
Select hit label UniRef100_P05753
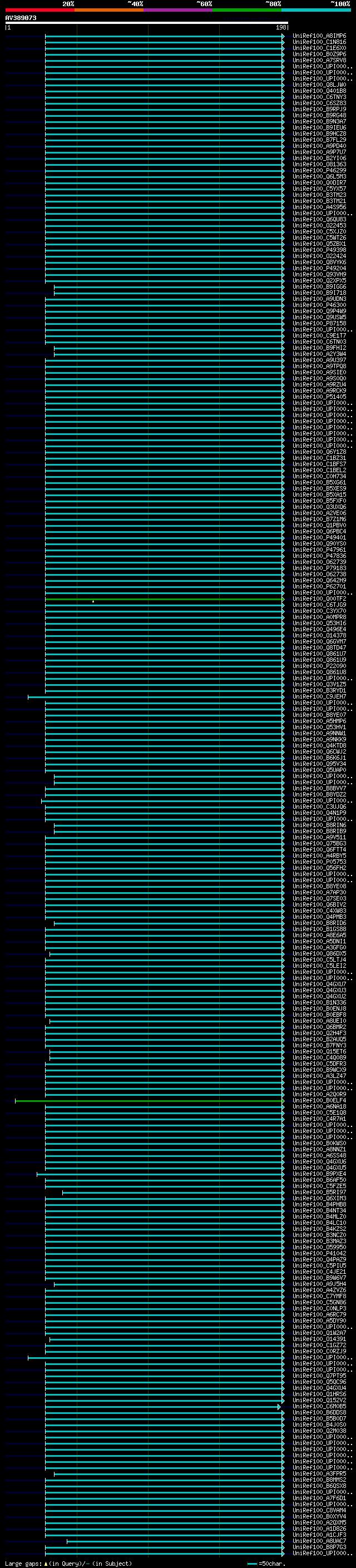pos(319,862)
